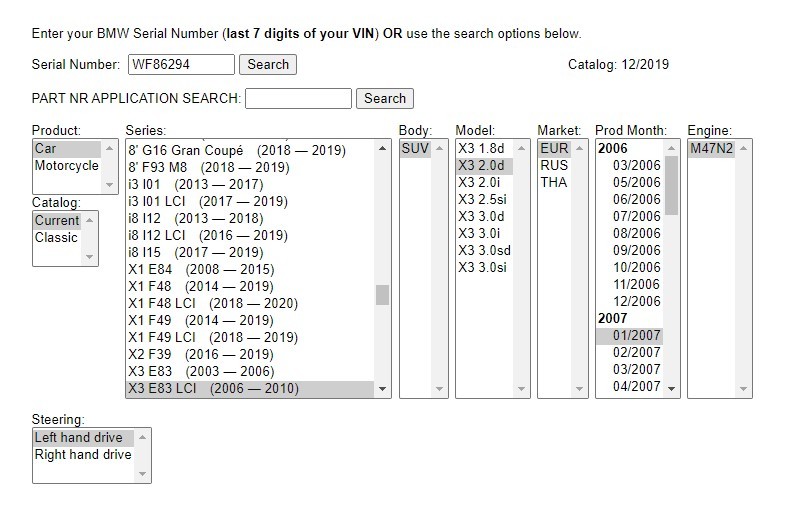Select i3 I01 LCI series
The image size is (807, 508).
pos(251,201)
